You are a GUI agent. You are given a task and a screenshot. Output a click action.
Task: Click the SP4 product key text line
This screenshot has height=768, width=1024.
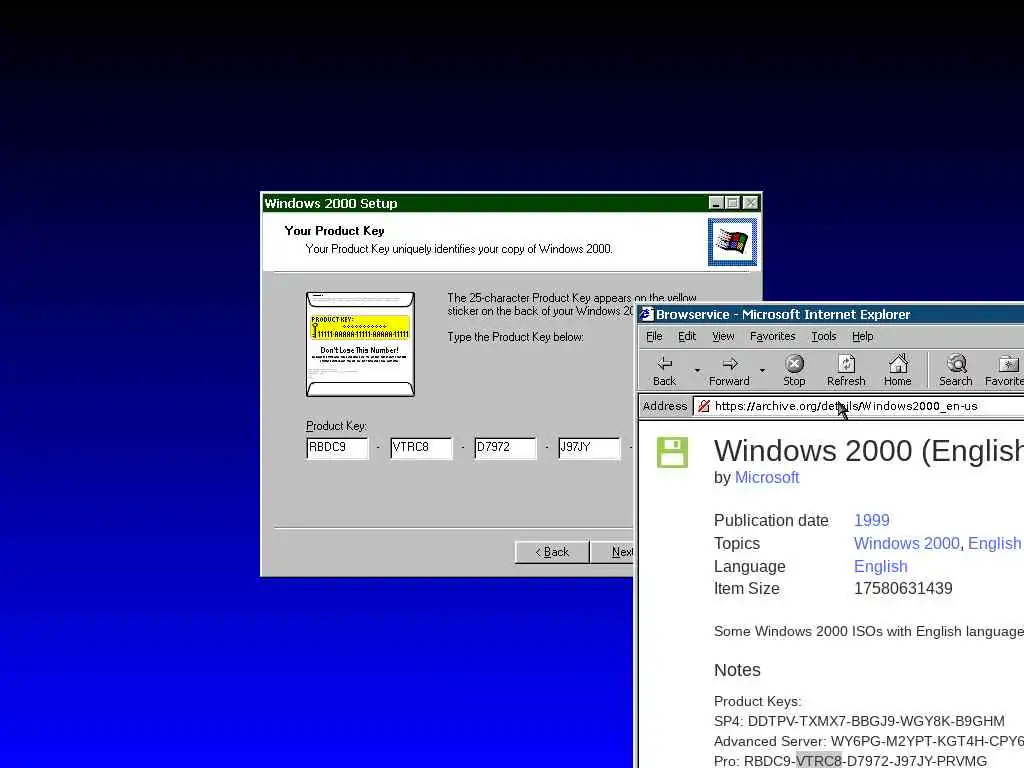pyautogui.click(x=859, y=721)
